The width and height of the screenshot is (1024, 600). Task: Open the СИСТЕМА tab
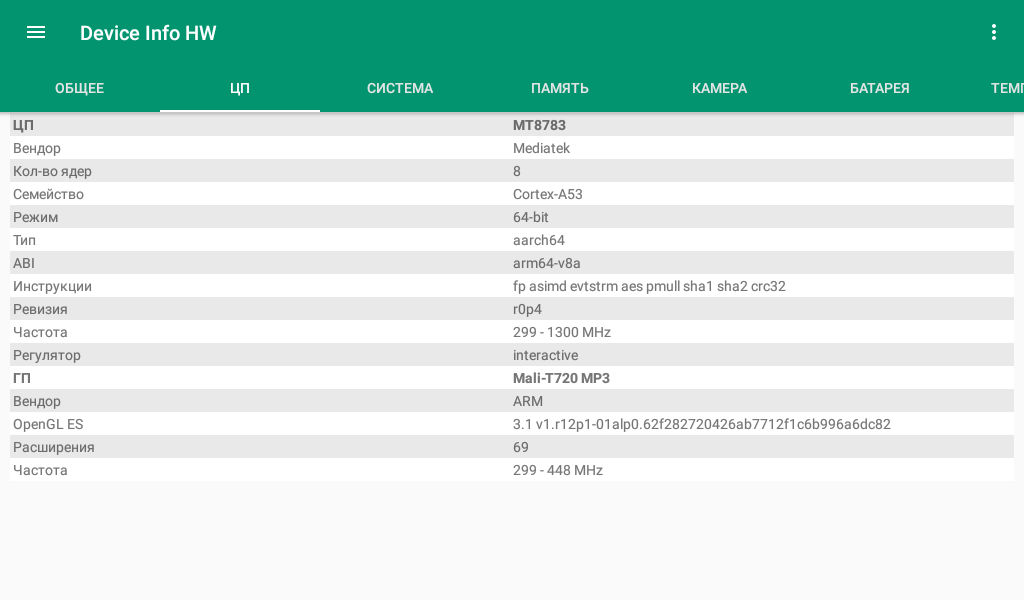point(400,88)
